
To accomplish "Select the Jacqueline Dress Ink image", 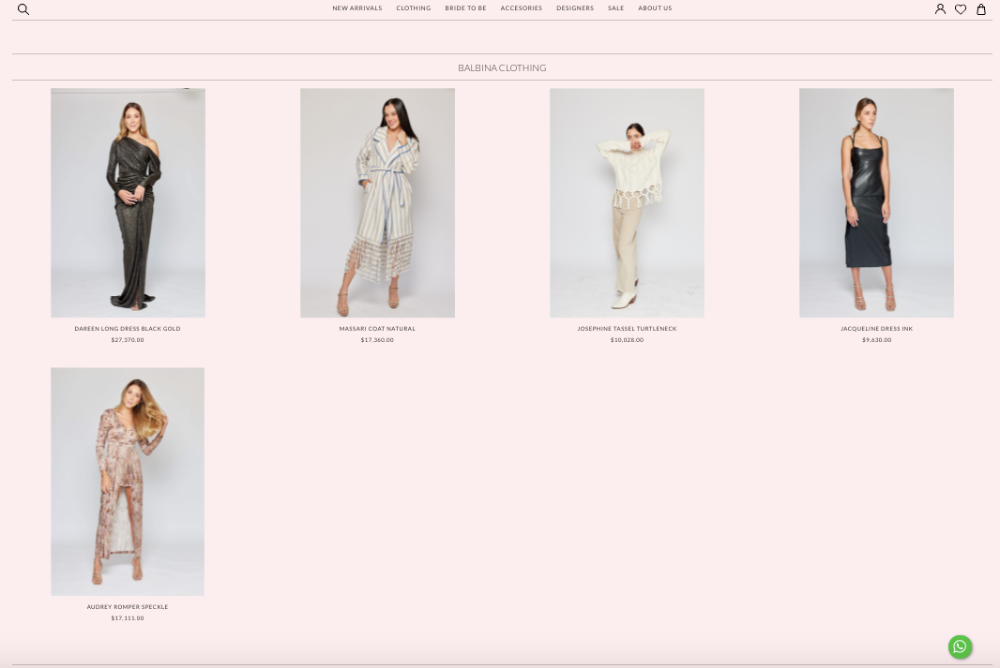I will (876, 203).
